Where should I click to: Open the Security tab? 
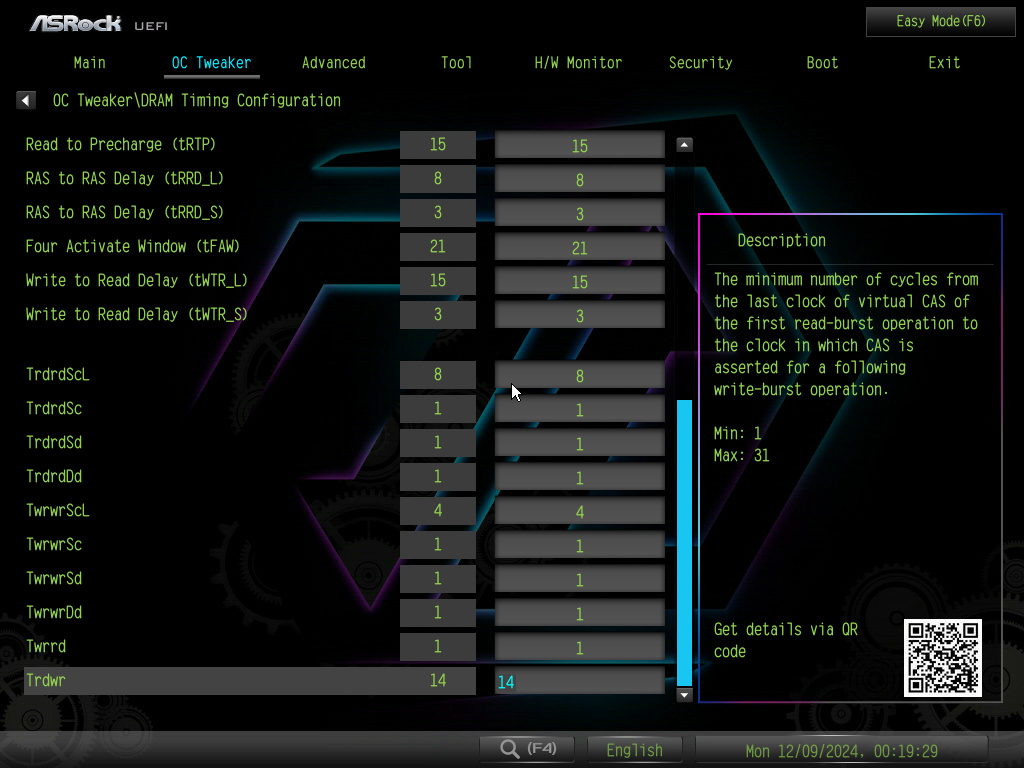(x=700, y=63)
